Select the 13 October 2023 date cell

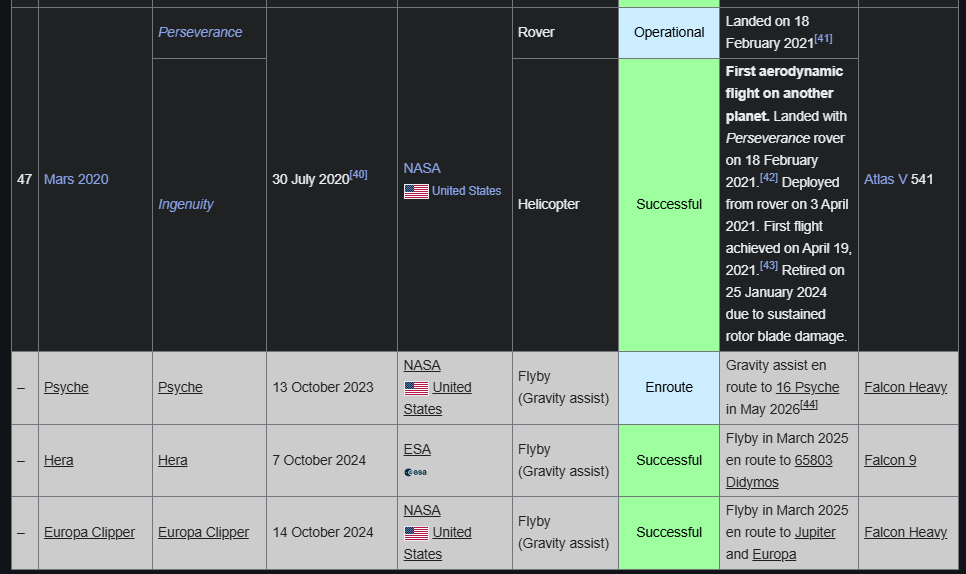331,387
